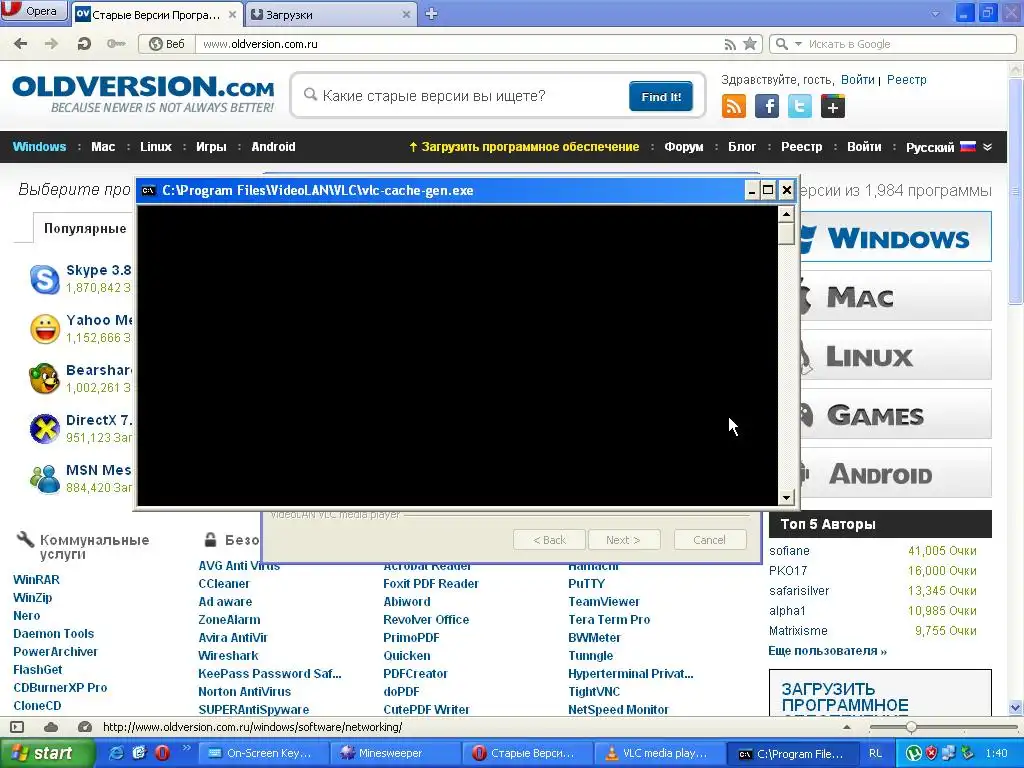Launch Internet Explorer from quick launch
This screenshot has height=768, width=1024.
[x=116, y=753]
